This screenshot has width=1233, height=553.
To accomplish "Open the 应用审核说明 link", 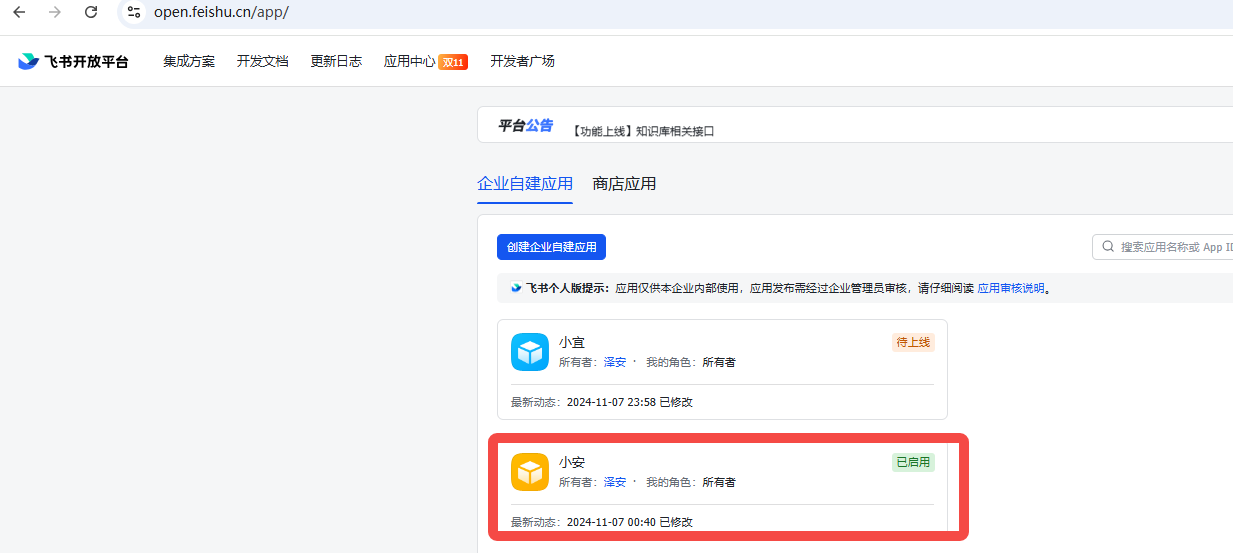I will 1011,288.
